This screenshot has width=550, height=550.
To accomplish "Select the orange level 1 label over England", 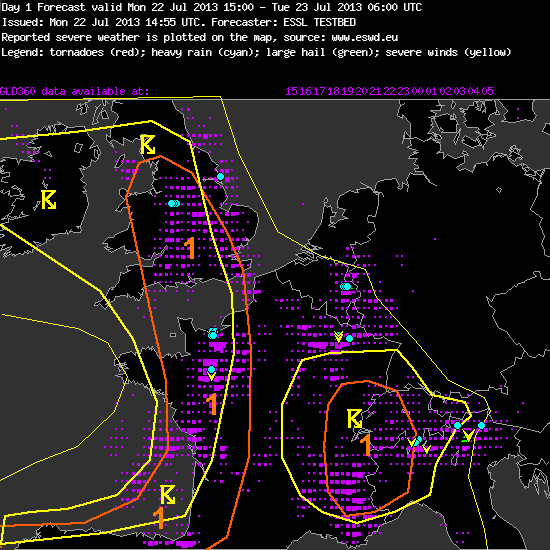I will pyautogui.click(x=190, y=248).
